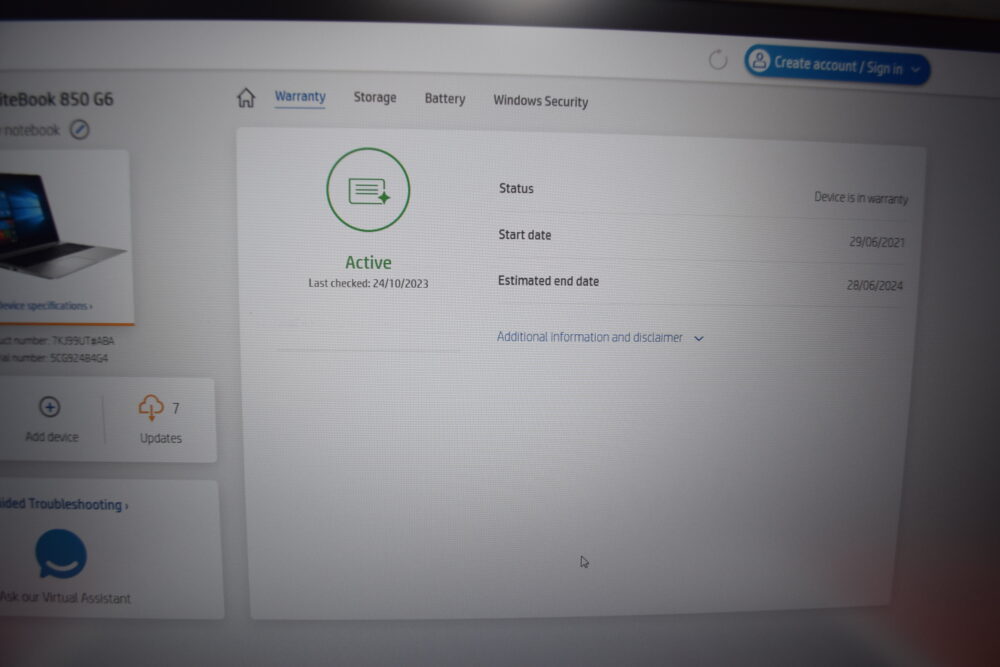Click the end date value 28/06/2024
The width and height of the screenshot is (1000, 667).
tap(874, 285)
